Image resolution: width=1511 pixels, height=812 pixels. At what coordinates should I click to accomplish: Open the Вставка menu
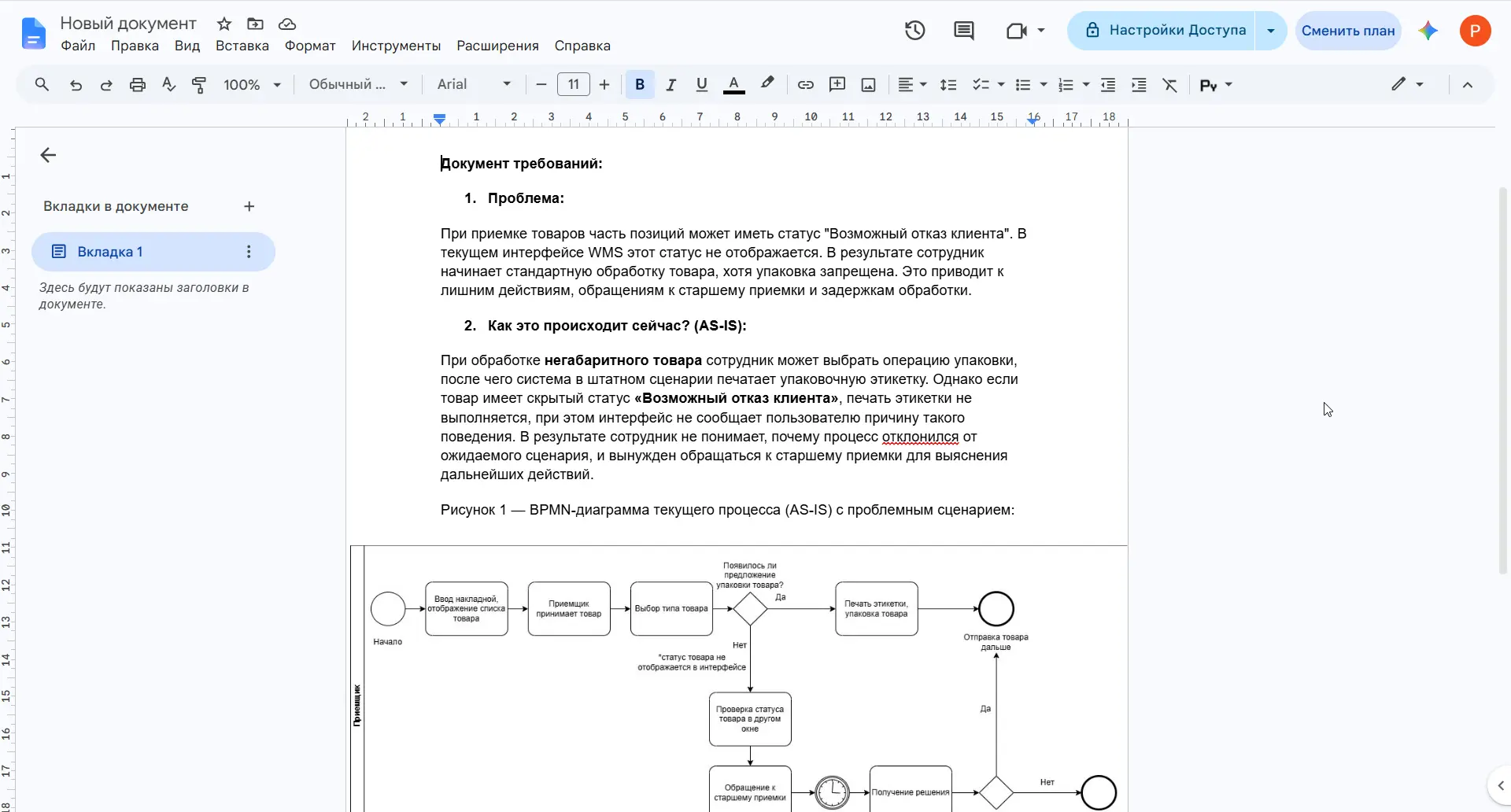click(242, 46)
